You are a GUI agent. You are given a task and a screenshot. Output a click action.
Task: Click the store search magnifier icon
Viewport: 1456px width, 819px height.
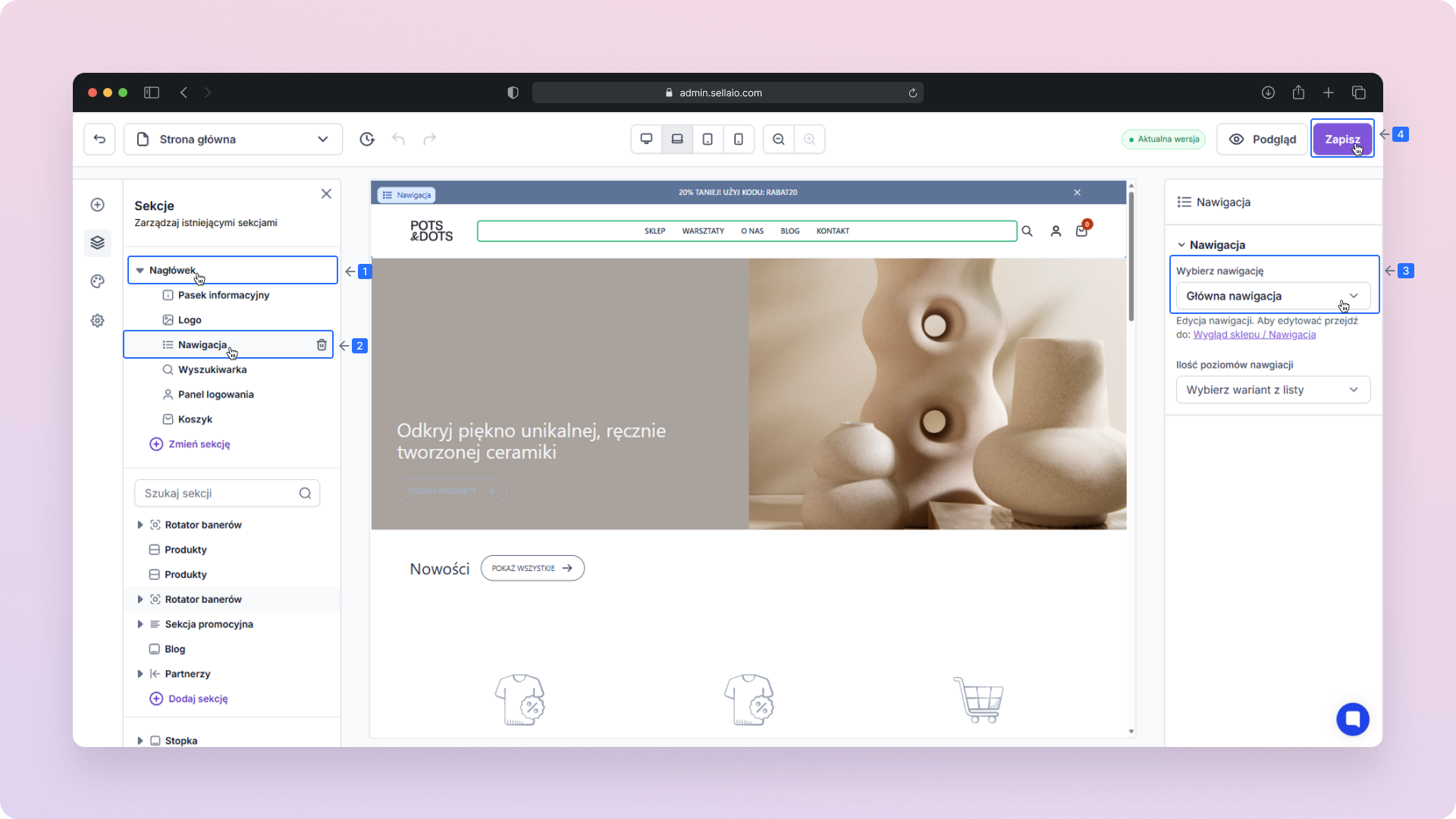coord(1027,231)
